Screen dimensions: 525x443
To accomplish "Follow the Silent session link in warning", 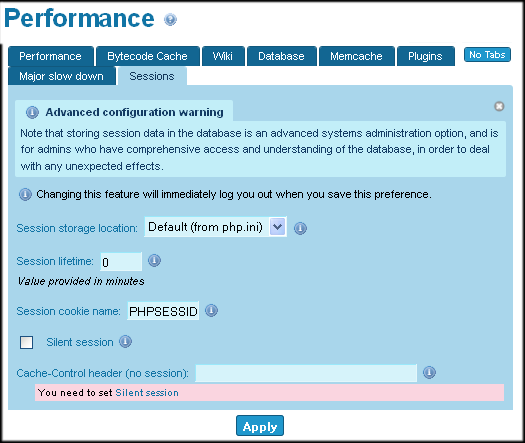I will coord(147,392).
